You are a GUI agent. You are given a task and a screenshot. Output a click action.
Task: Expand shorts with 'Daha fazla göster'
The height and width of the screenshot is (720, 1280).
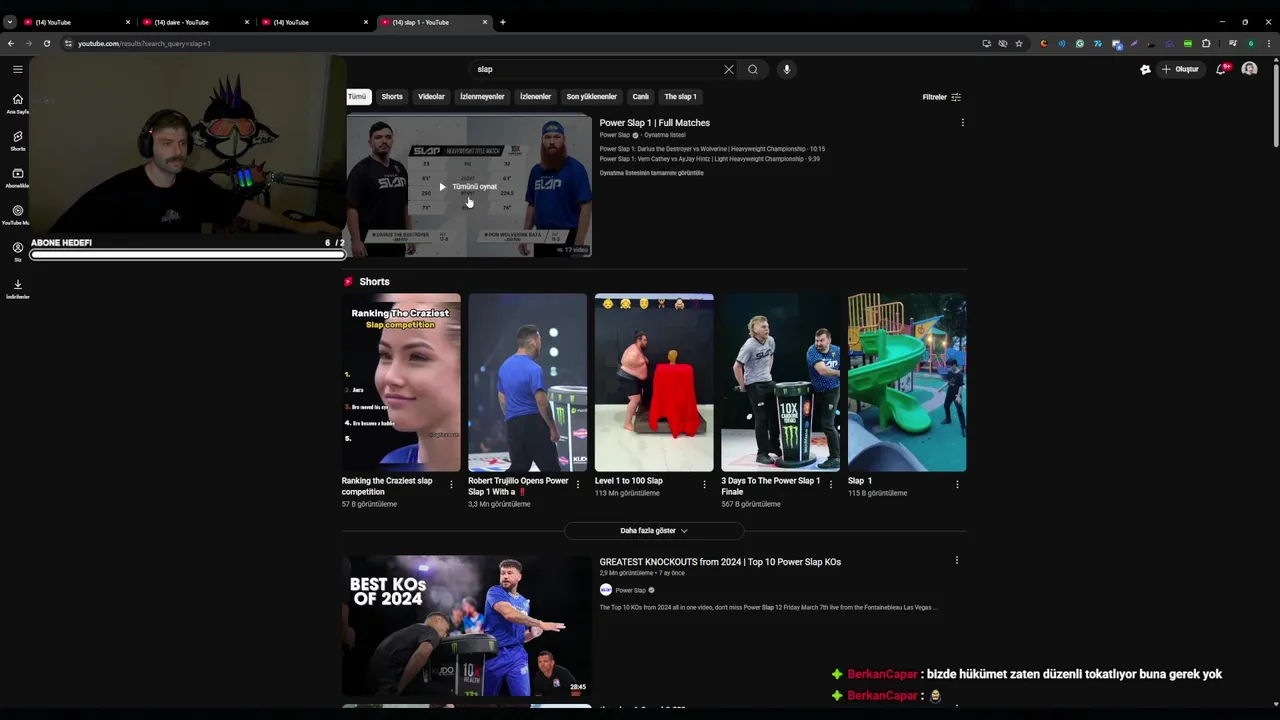654,531
